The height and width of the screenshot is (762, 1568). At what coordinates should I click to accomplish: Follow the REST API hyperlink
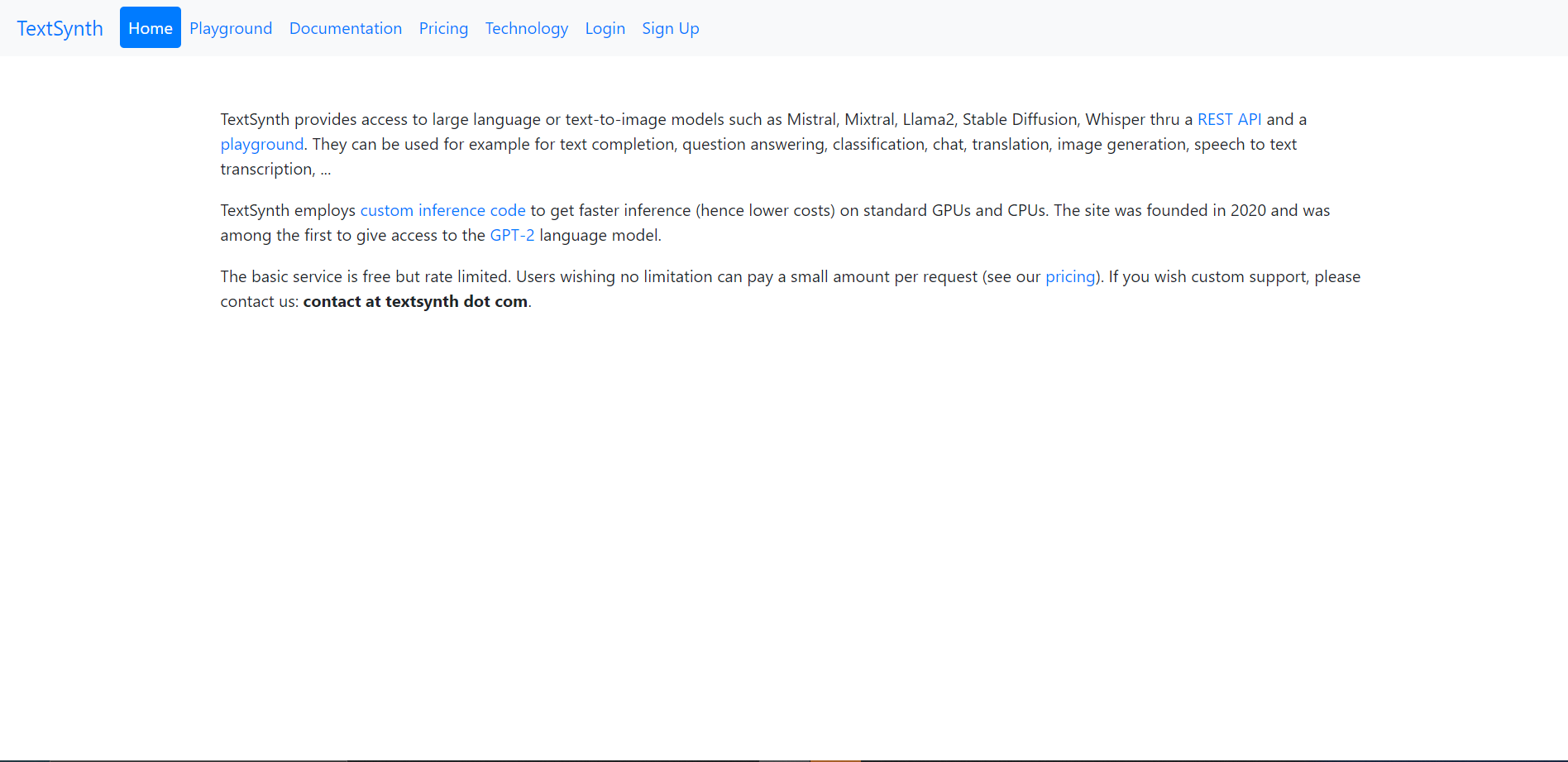pos(1229,119)
